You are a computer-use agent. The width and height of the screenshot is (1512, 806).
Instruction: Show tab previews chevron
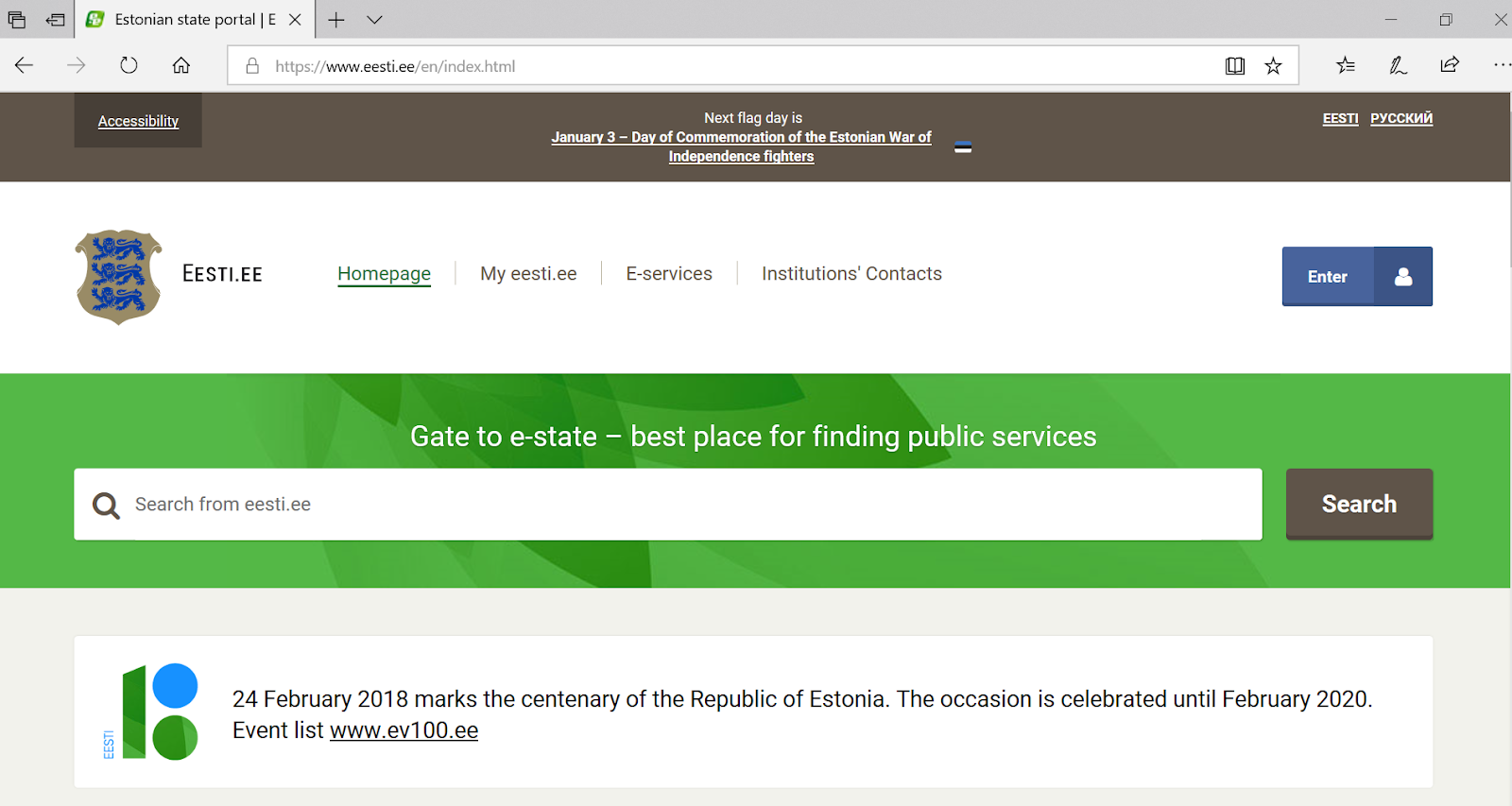point(374,19)
